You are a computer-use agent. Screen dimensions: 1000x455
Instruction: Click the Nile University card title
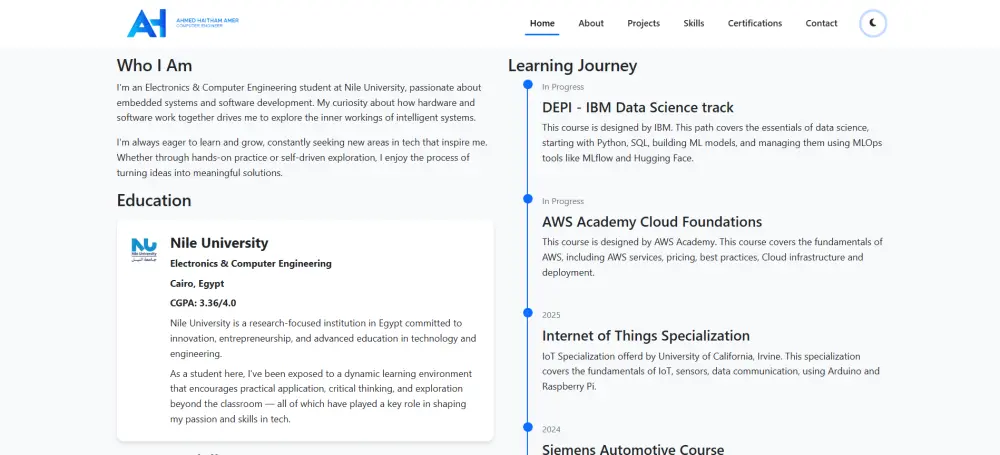point(219,243)
